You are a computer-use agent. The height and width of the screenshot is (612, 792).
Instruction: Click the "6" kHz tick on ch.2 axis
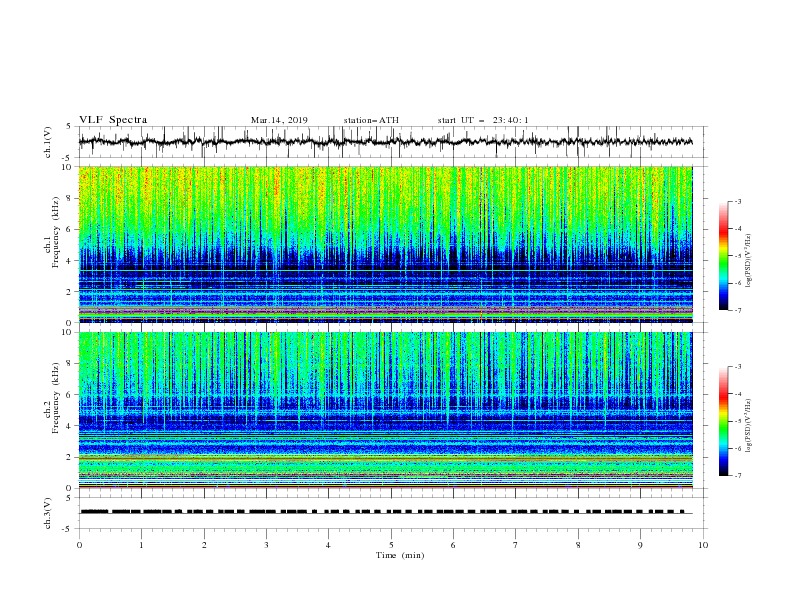coord(70,395)
